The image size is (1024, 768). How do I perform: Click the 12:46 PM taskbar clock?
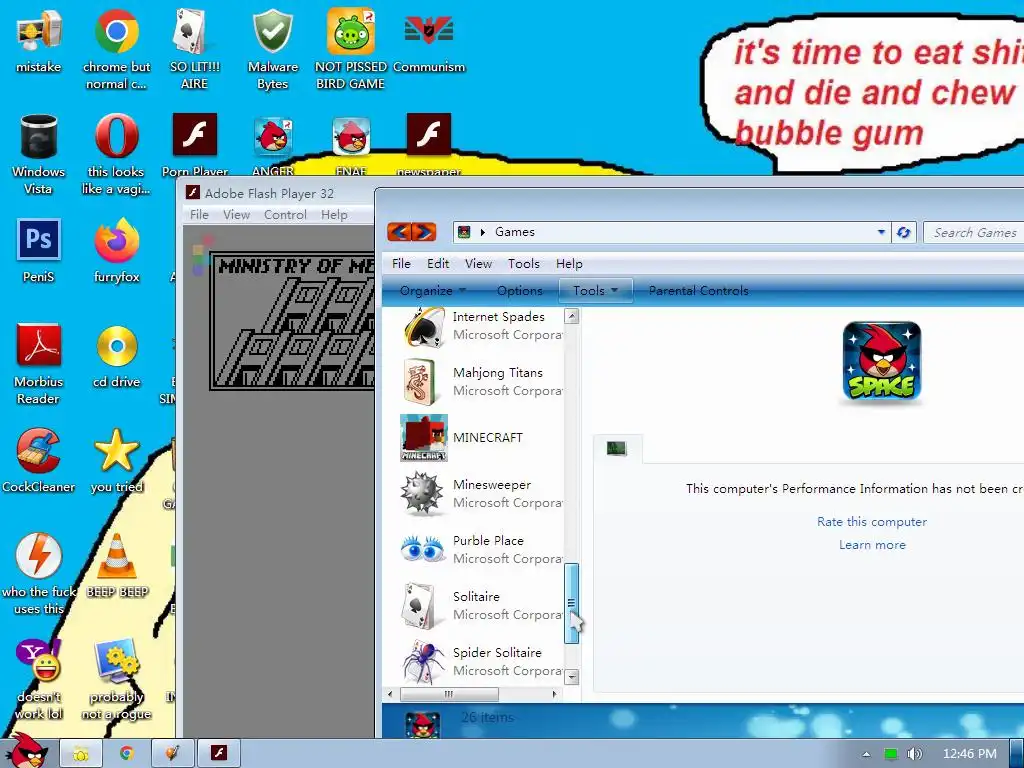tap(969, 754)
